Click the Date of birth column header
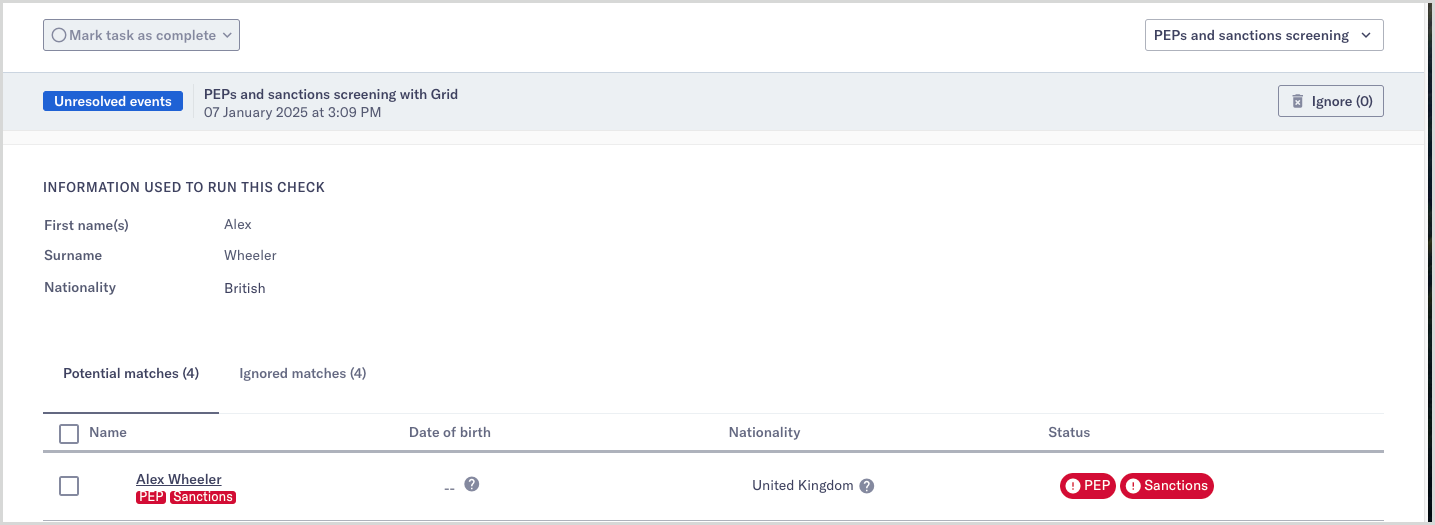Image resolution: width=1435 pixels, height=525 pixels. (450, 432)
